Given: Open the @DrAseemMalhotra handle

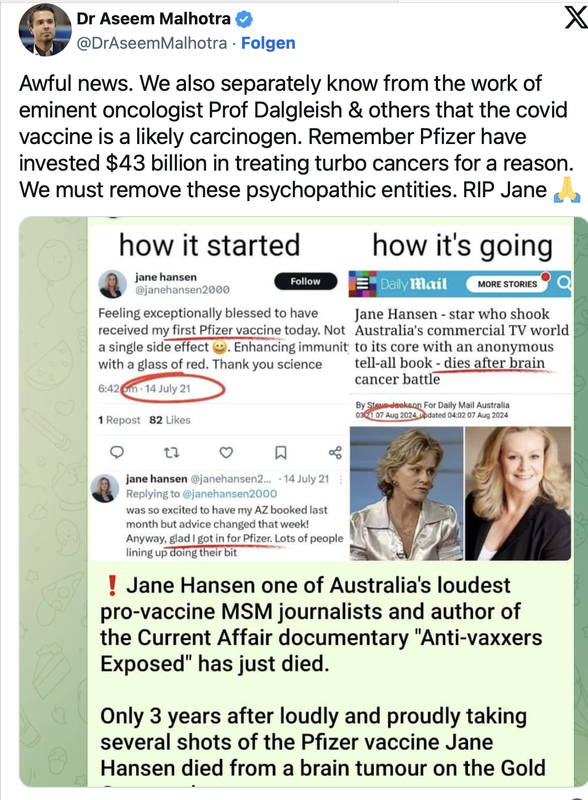Looking at the screenshot, I should tap(152, 43).
